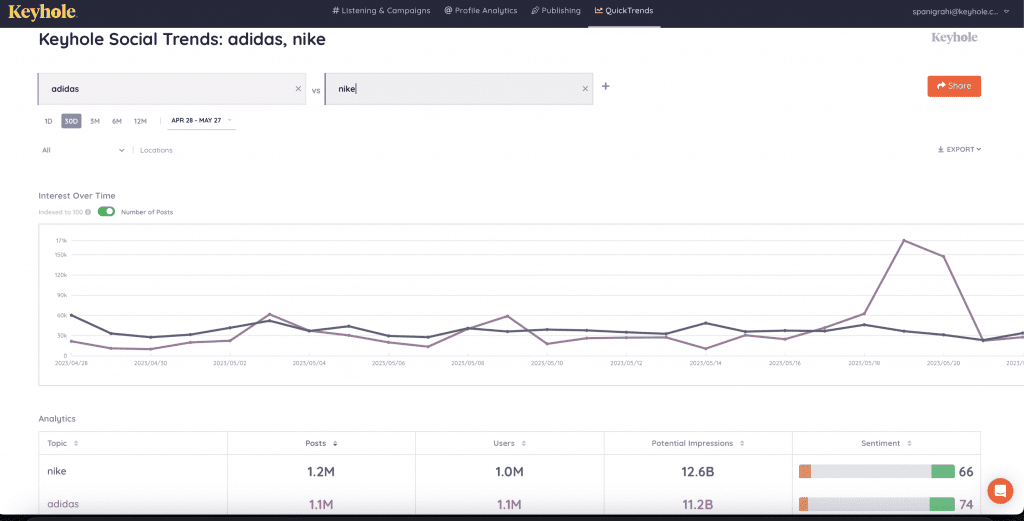This screenshot has width=1024, height=521.
Task: Open the Publishing tab
Action: pos(556,10)
